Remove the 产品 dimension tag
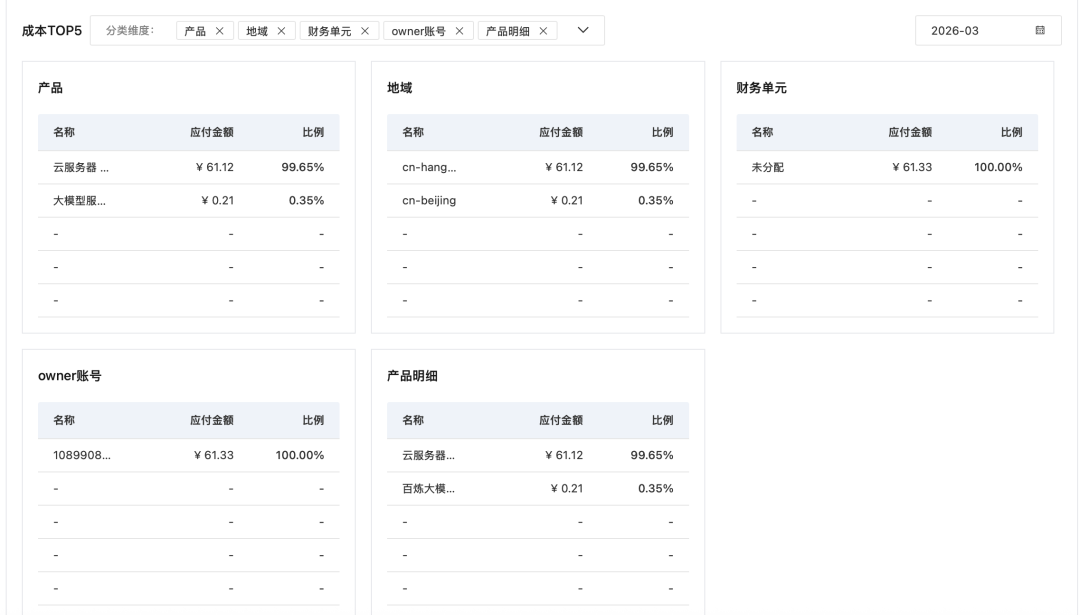 [x=219, y=31]
